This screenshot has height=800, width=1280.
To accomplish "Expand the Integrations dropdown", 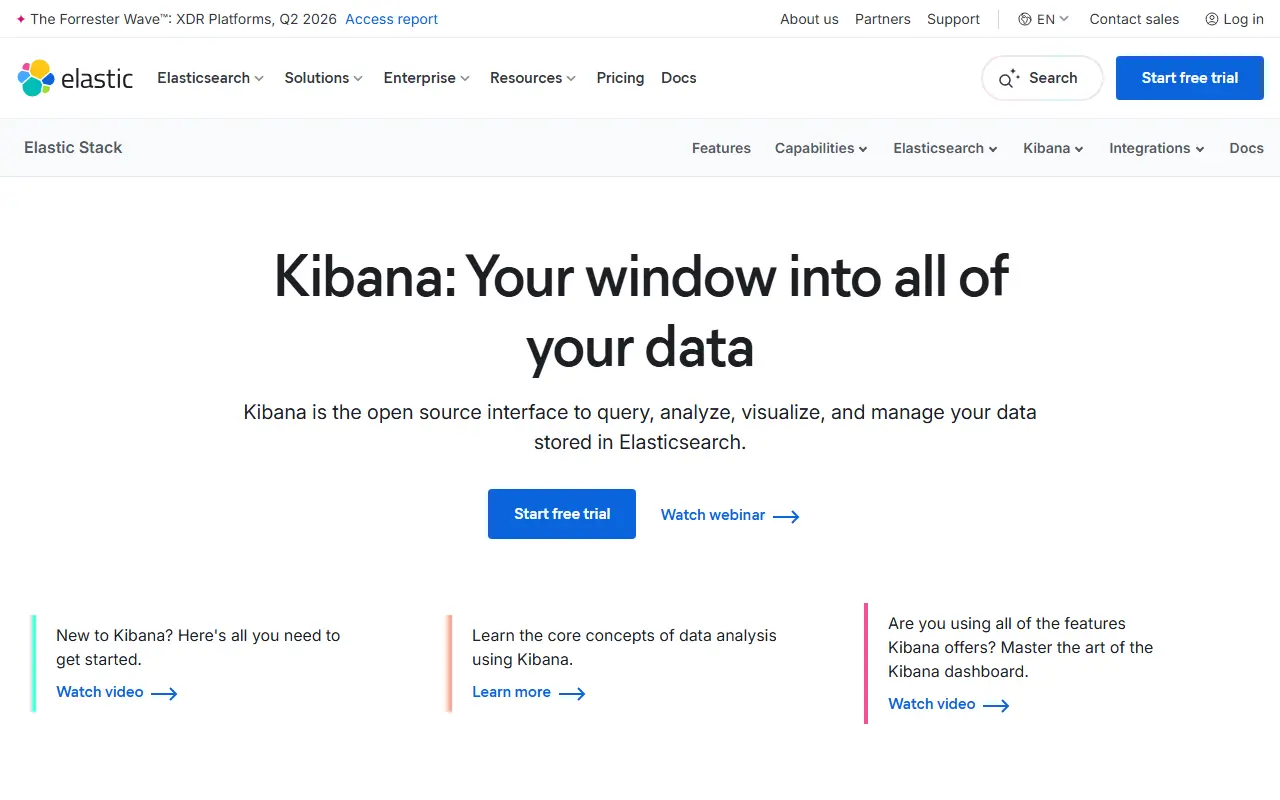I will (x=1156, y=148).
